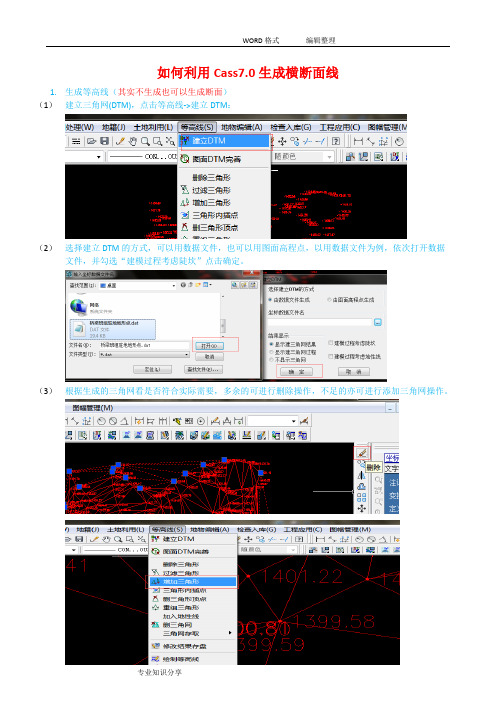Image resolution: width=496 pixels, height=702 pixels.
Task: Click the Help question icon in first toolbar
Action: point(336,141)
